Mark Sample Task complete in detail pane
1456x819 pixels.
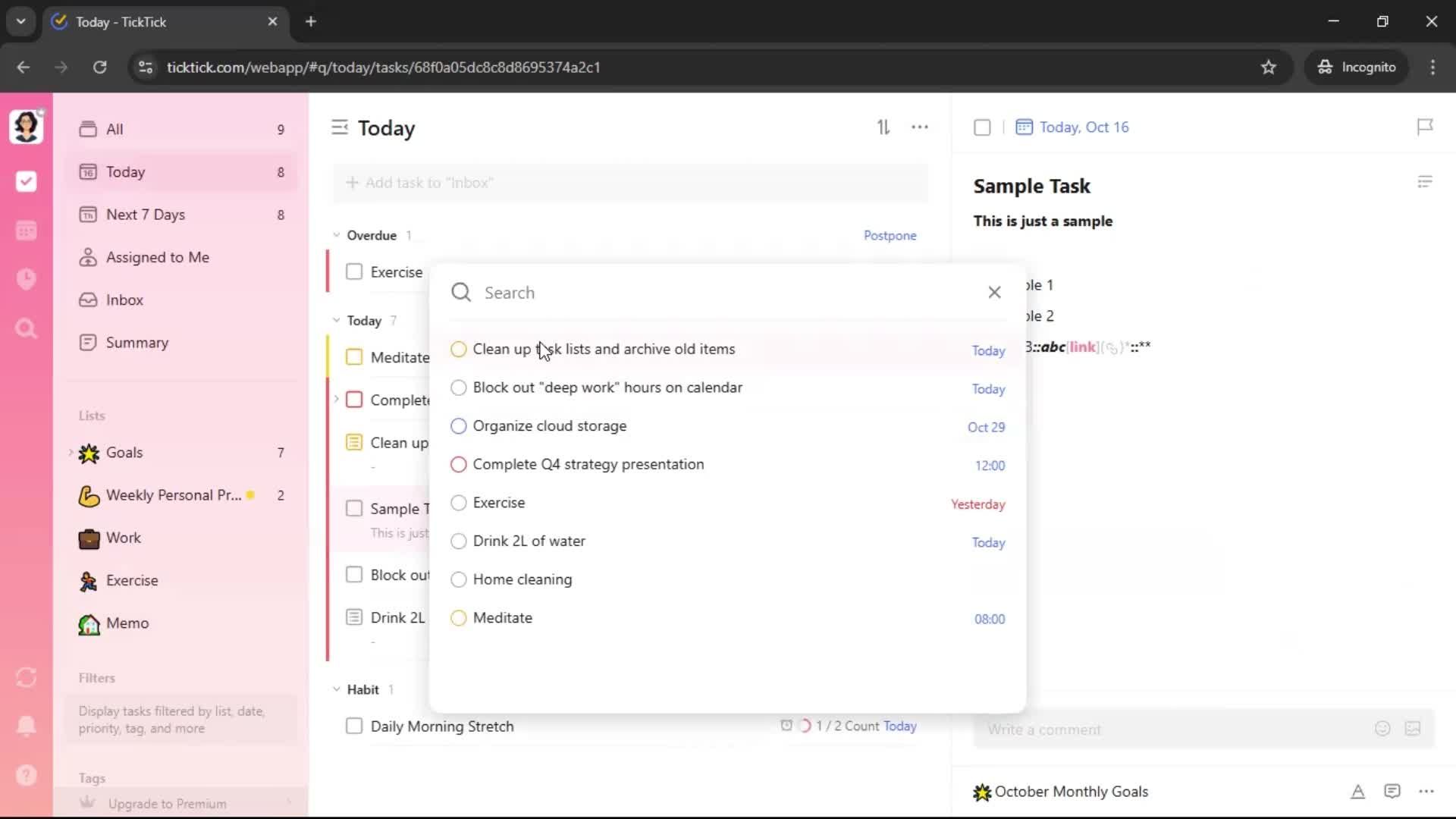tap(982, 127)
